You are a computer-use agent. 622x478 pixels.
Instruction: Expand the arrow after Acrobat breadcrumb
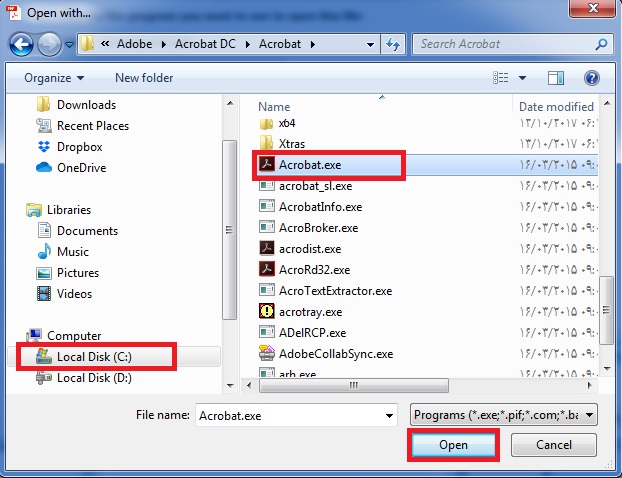point(313,44)
